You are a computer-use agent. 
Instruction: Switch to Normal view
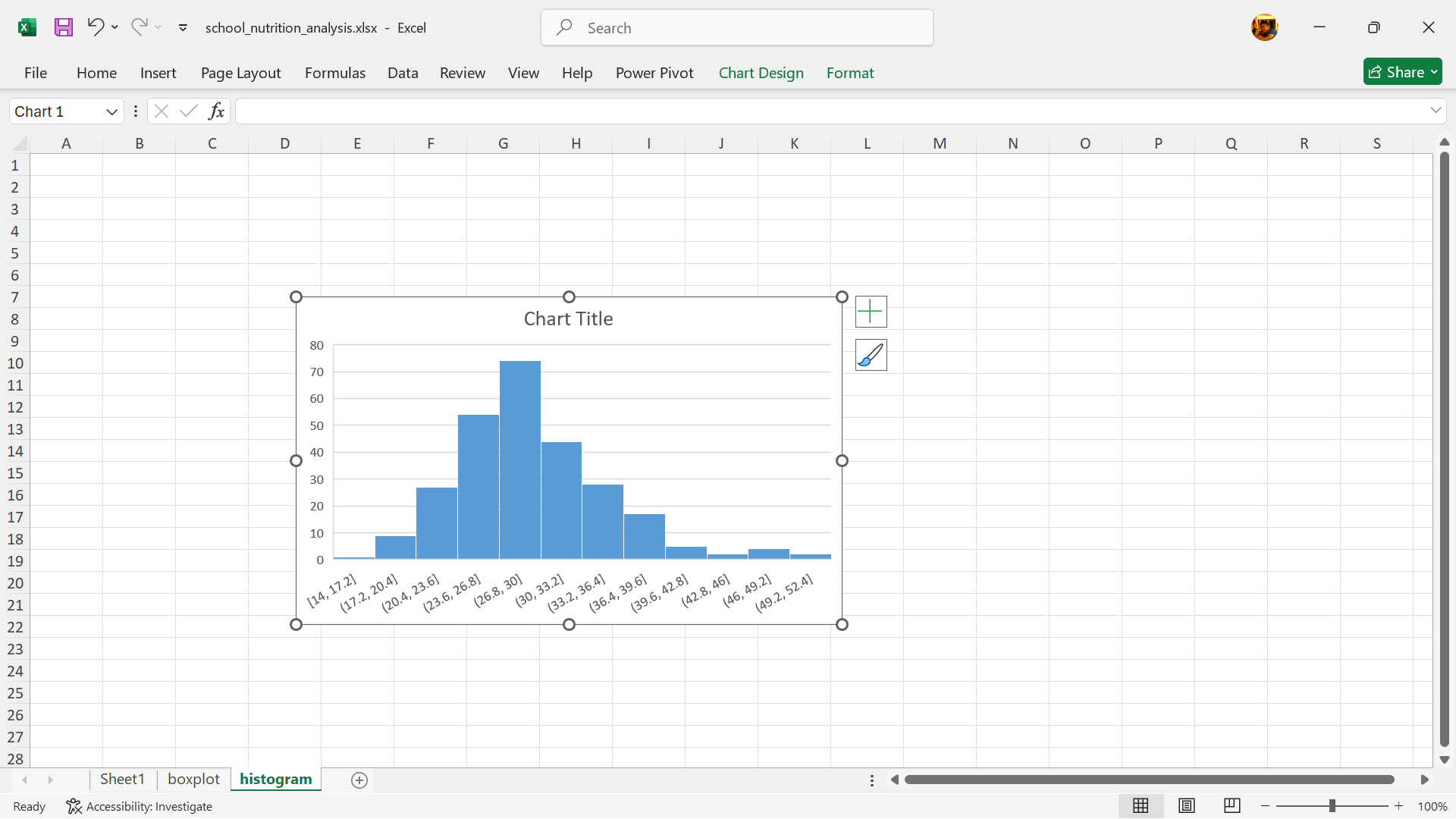click(1141, 806)
